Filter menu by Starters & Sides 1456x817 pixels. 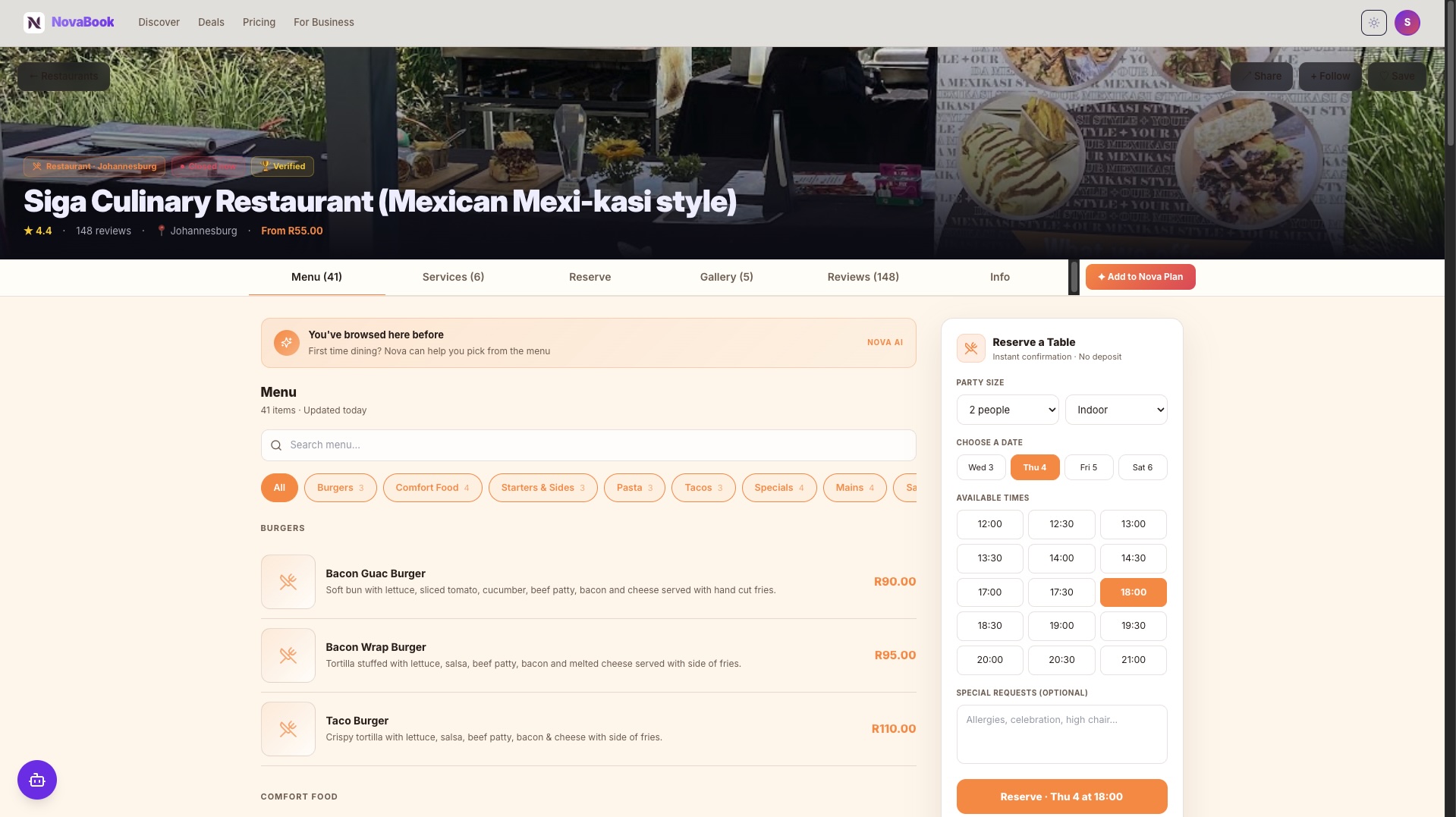click(x=543, y=488)
